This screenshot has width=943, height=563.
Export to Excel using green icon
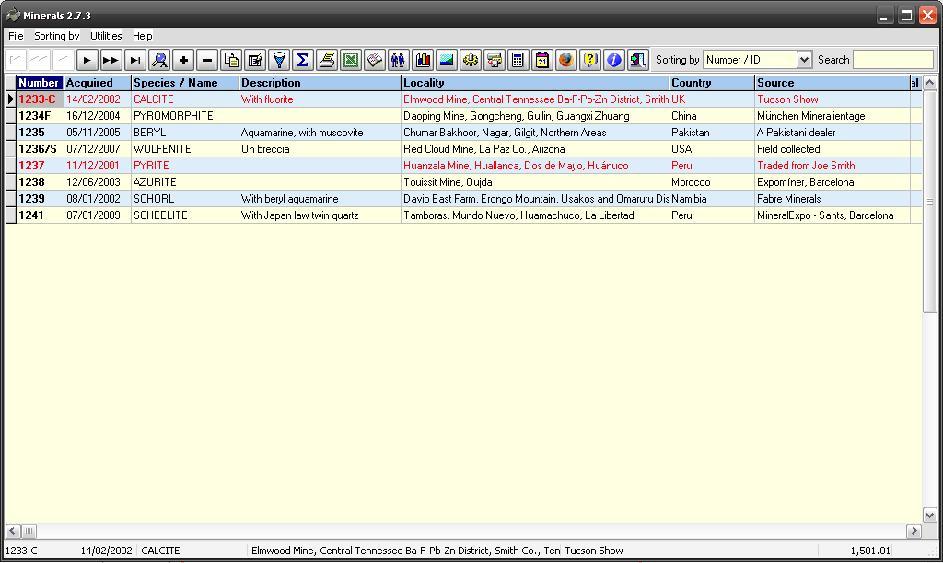click(351, 60)
